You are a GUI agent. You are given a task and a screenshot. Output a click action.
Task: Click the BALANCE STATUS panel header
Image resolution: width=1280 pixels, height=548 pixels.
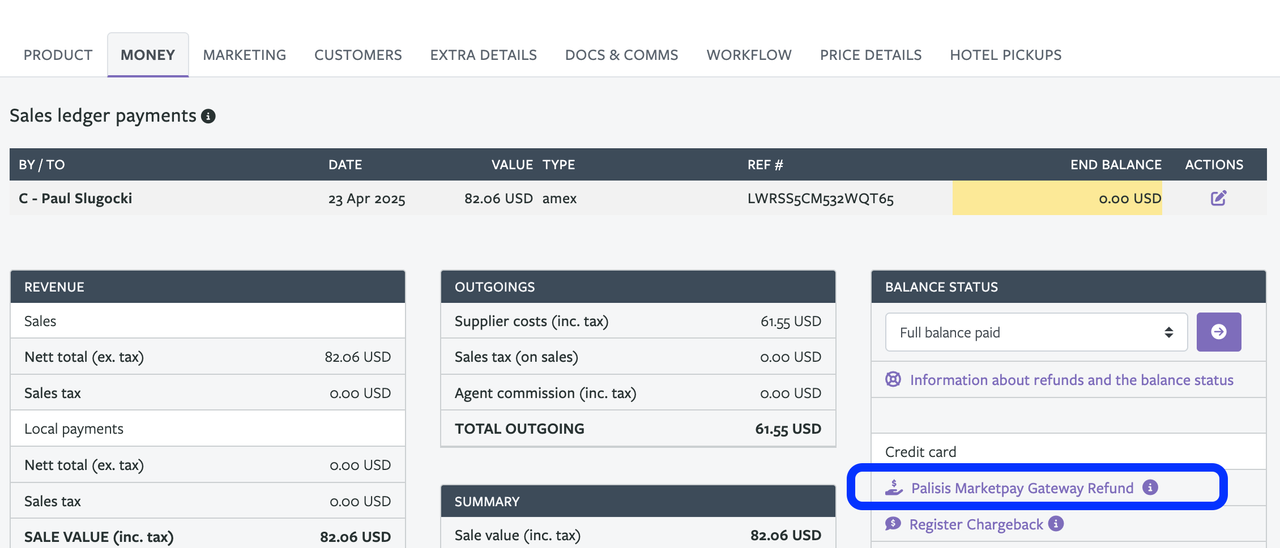1068,287
